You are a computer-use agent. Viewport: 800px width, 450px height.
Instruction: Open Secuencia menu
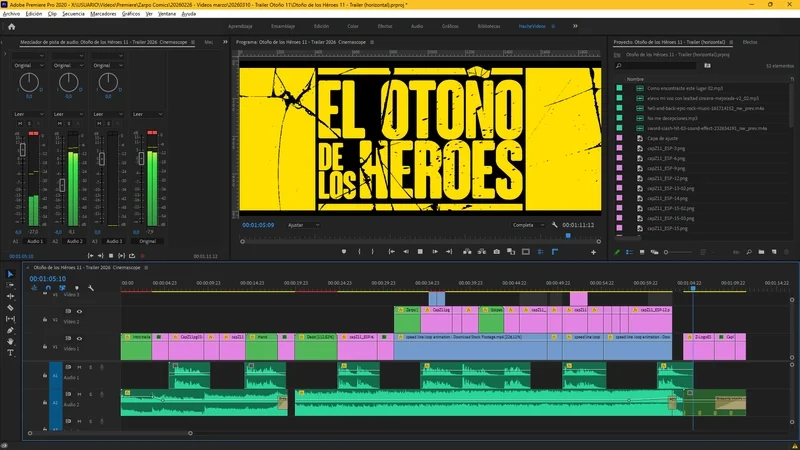click(x=73, y=14)
